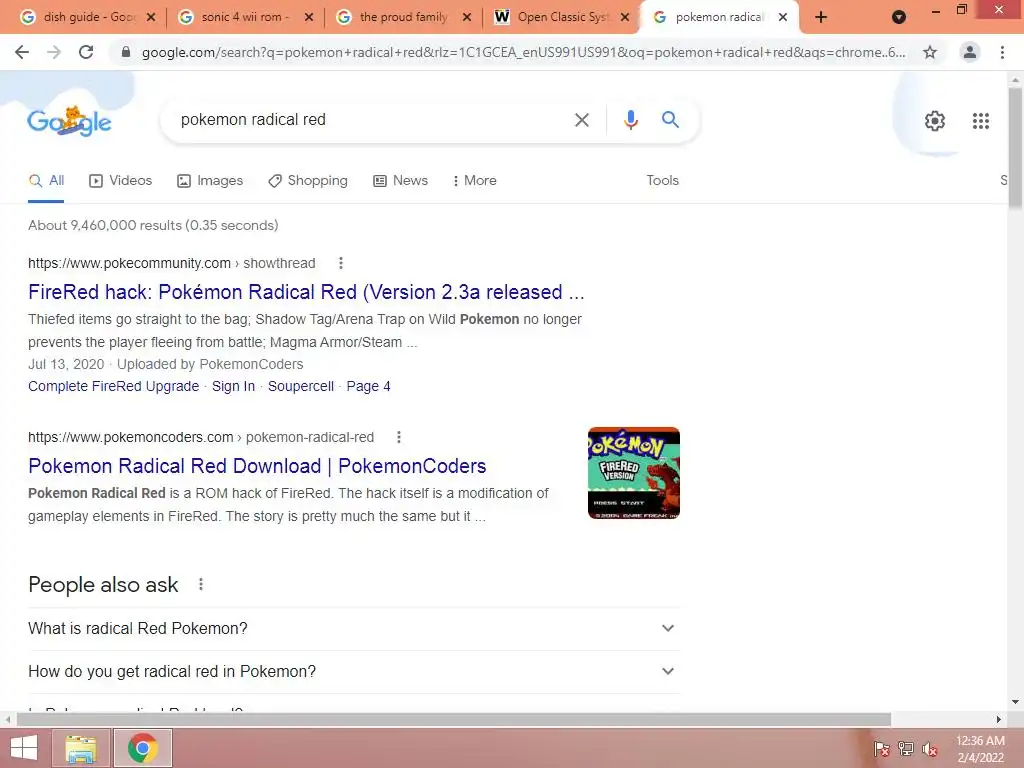Open Chrome's three-dot menu
Viewport: 1024px width, 768px height.
[1002, 52]
